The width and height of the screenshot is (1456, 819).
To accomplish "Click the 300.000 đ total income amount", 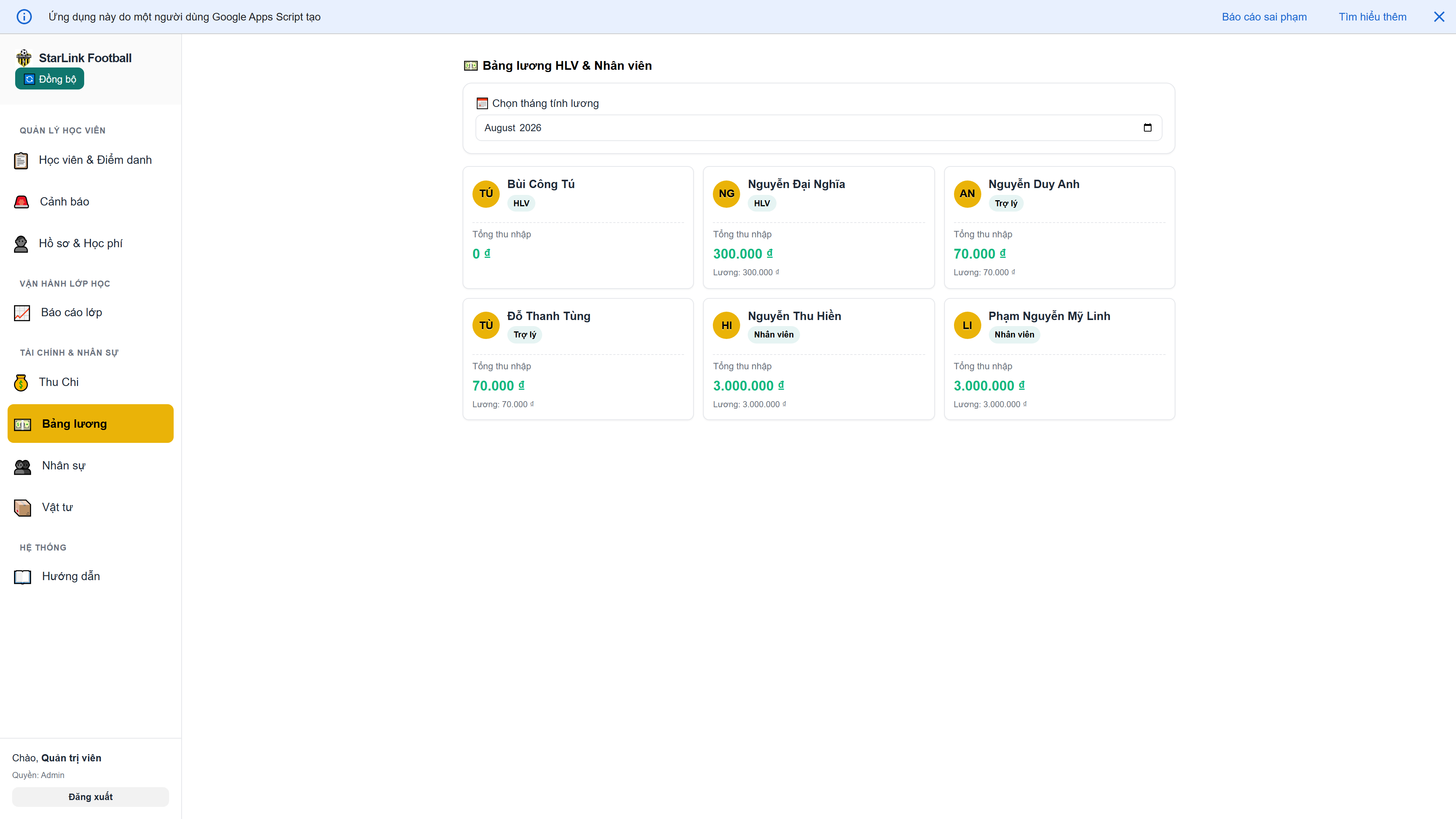I will 743,254.
